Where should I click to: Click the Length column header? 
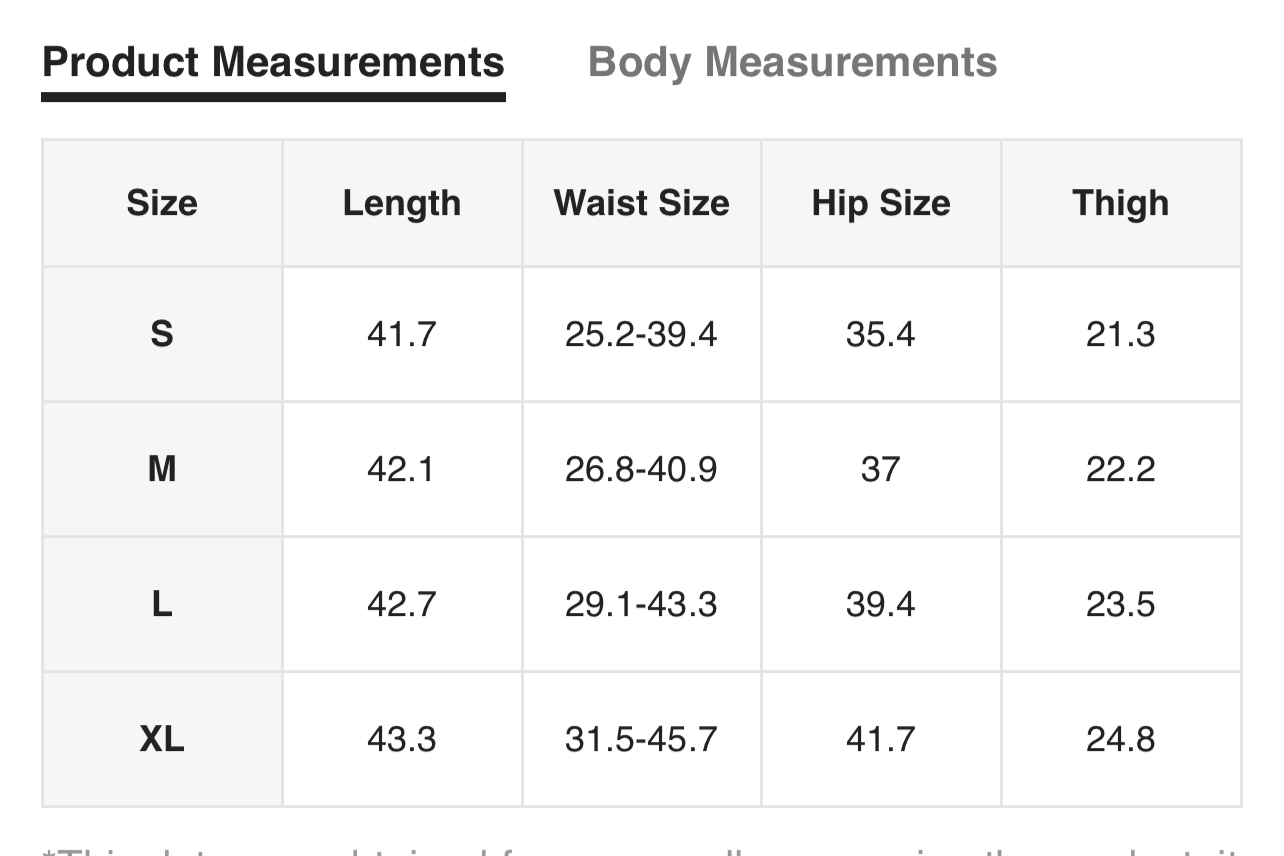coord(402,203)
